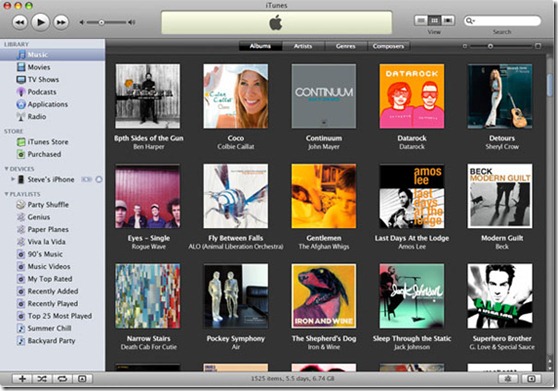This screenshot has height=391, width=558.
Task: Show or hide the artwork viewer
Action: point(82,379)
